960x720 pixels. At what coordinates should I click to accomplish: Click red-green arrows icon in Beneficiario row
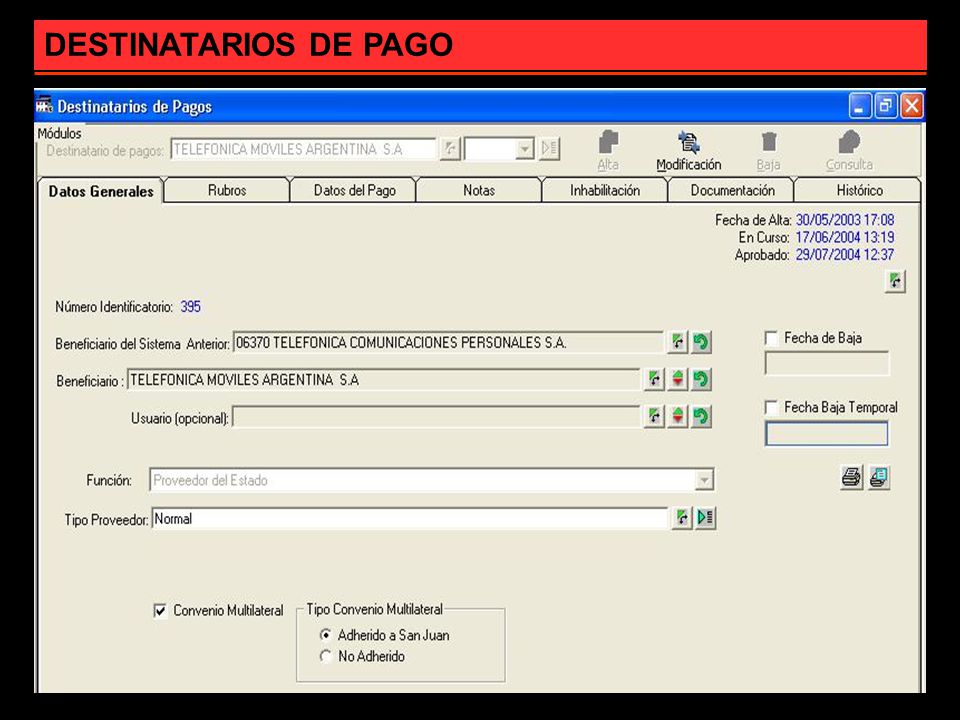tap(677, 380)
